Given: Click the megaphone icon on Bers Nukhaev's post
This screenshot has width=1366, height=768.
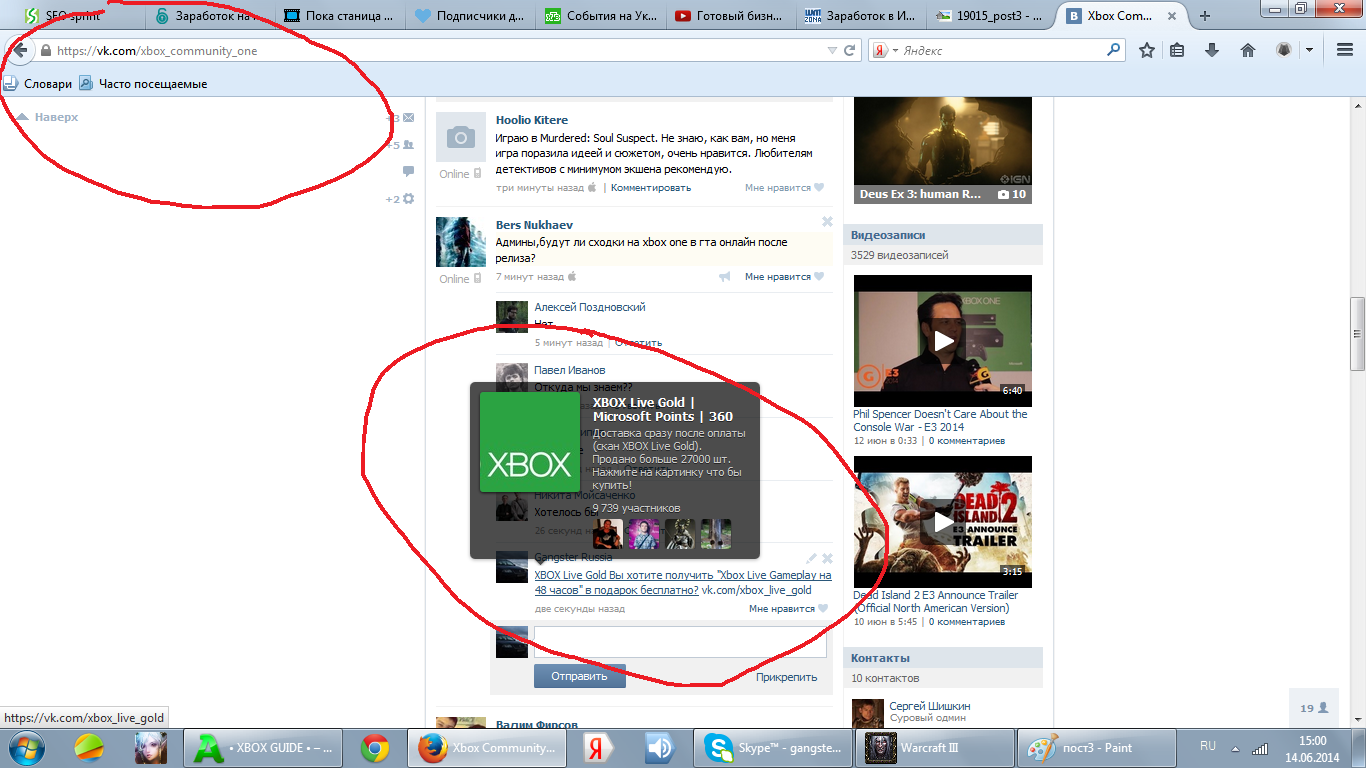Looking at the screenshot, I should [725, 277].
